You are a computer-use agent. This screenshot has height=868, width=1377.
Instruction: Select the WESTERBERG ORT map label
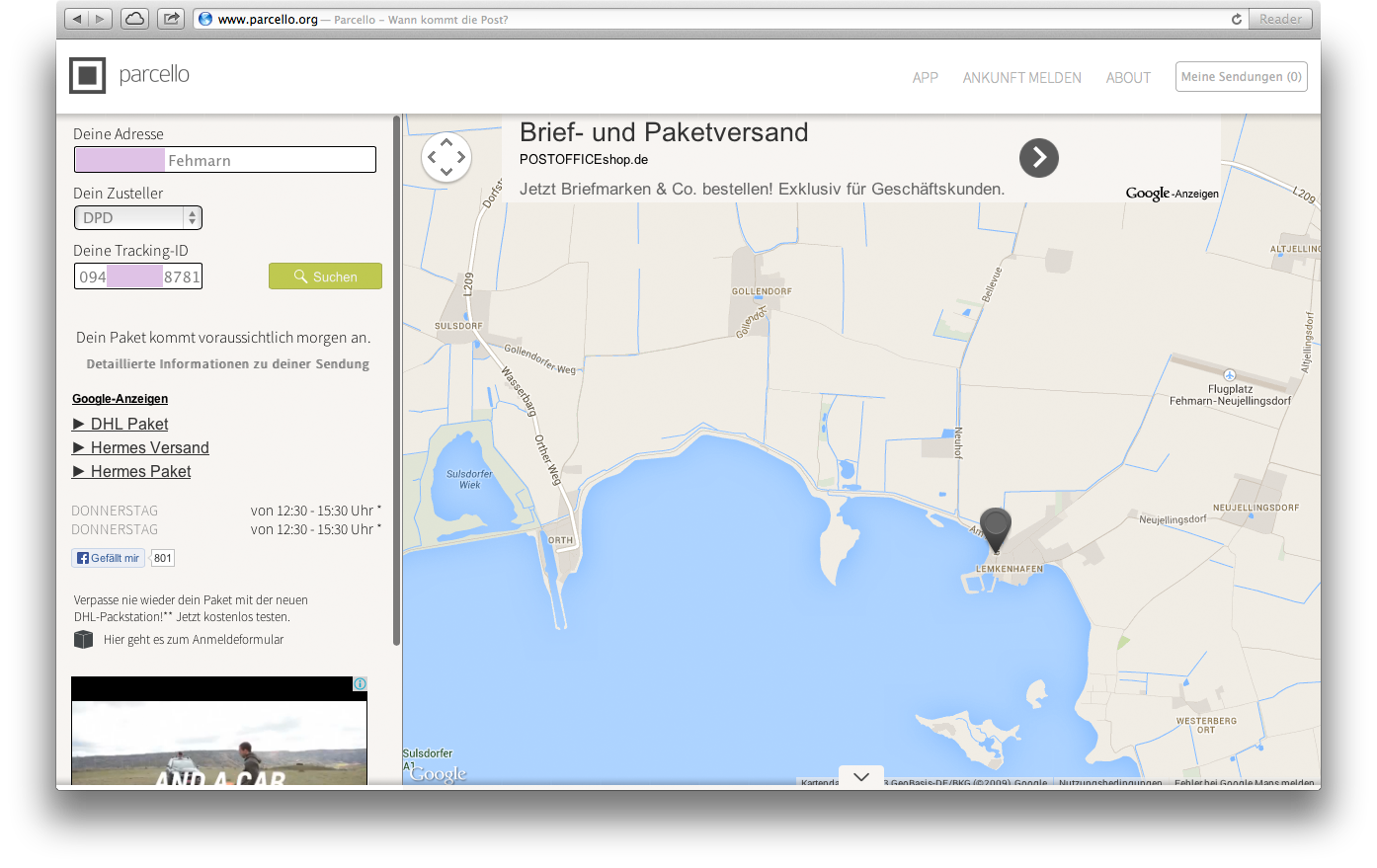[1206, 725]
